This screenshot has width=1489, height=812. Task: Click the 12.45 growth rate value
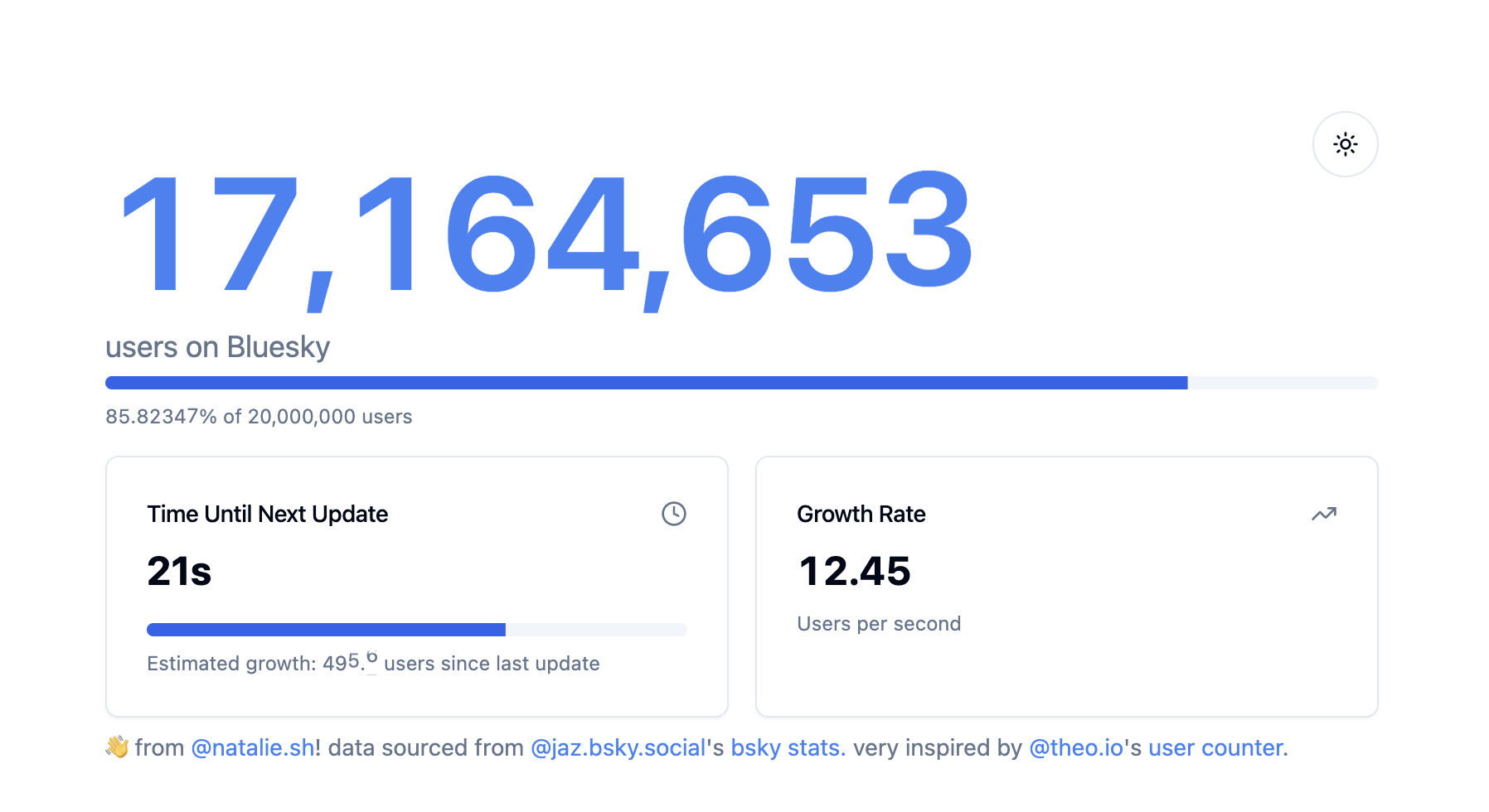point(854,571)
